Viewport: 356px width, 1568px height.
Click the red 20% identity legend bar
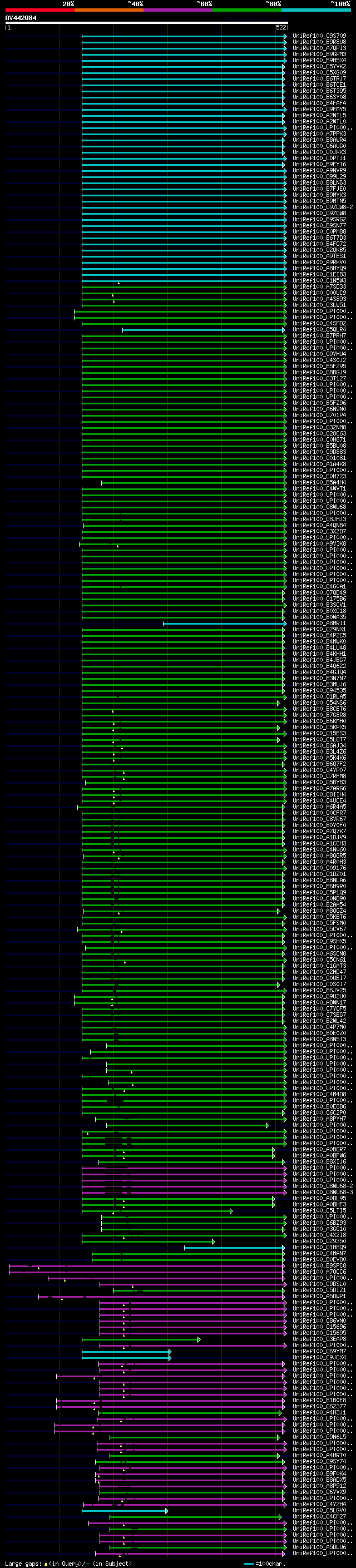coord(39,10)
